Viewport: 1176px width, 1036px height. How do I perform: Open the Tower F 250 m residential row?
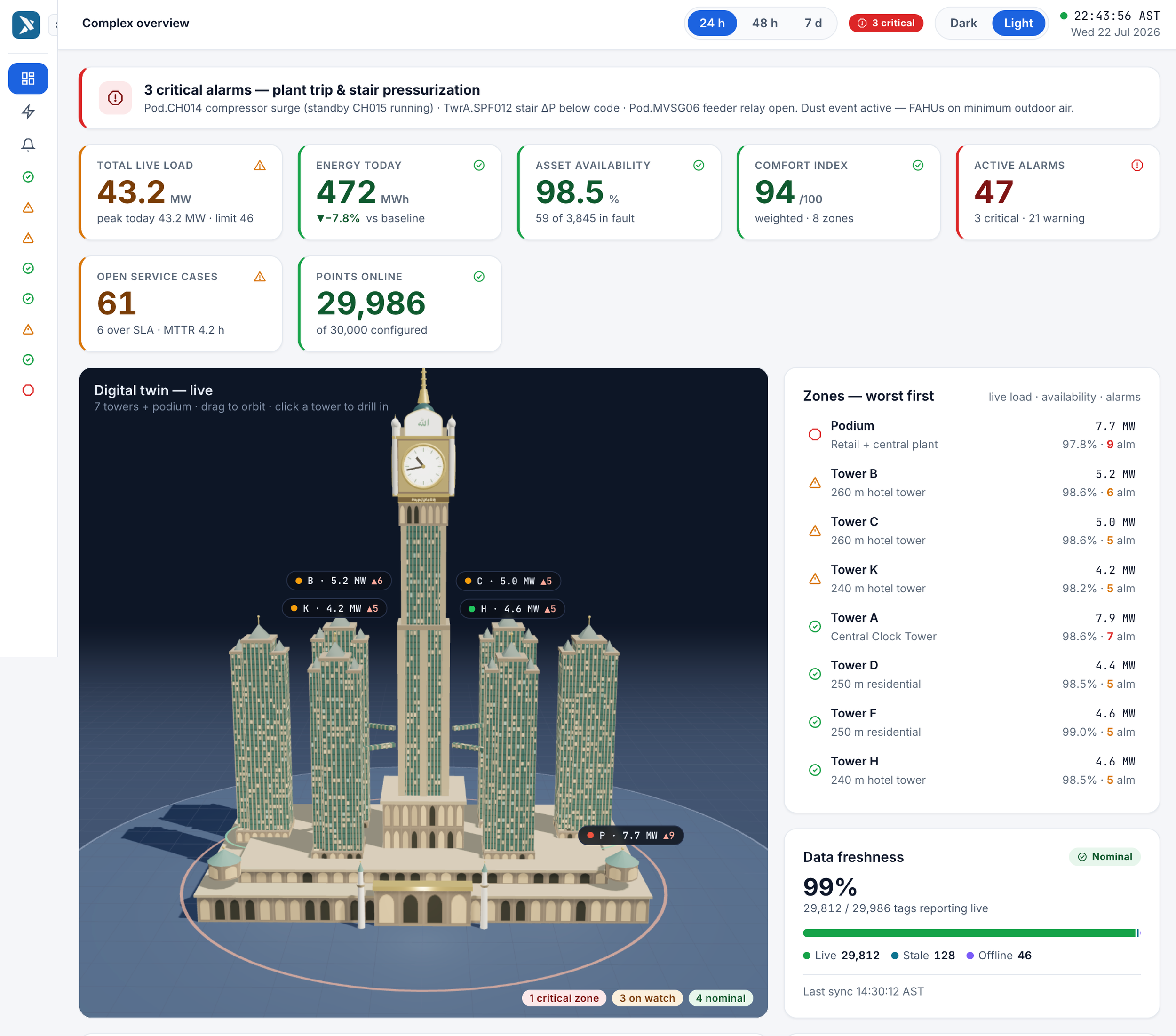tap(972, 722)
